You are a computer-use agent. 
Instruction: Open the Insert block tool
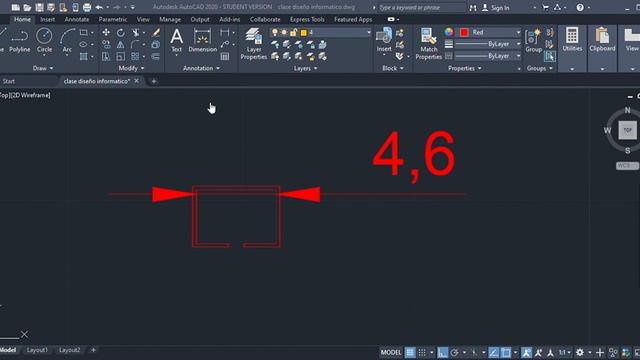point(384,40)
